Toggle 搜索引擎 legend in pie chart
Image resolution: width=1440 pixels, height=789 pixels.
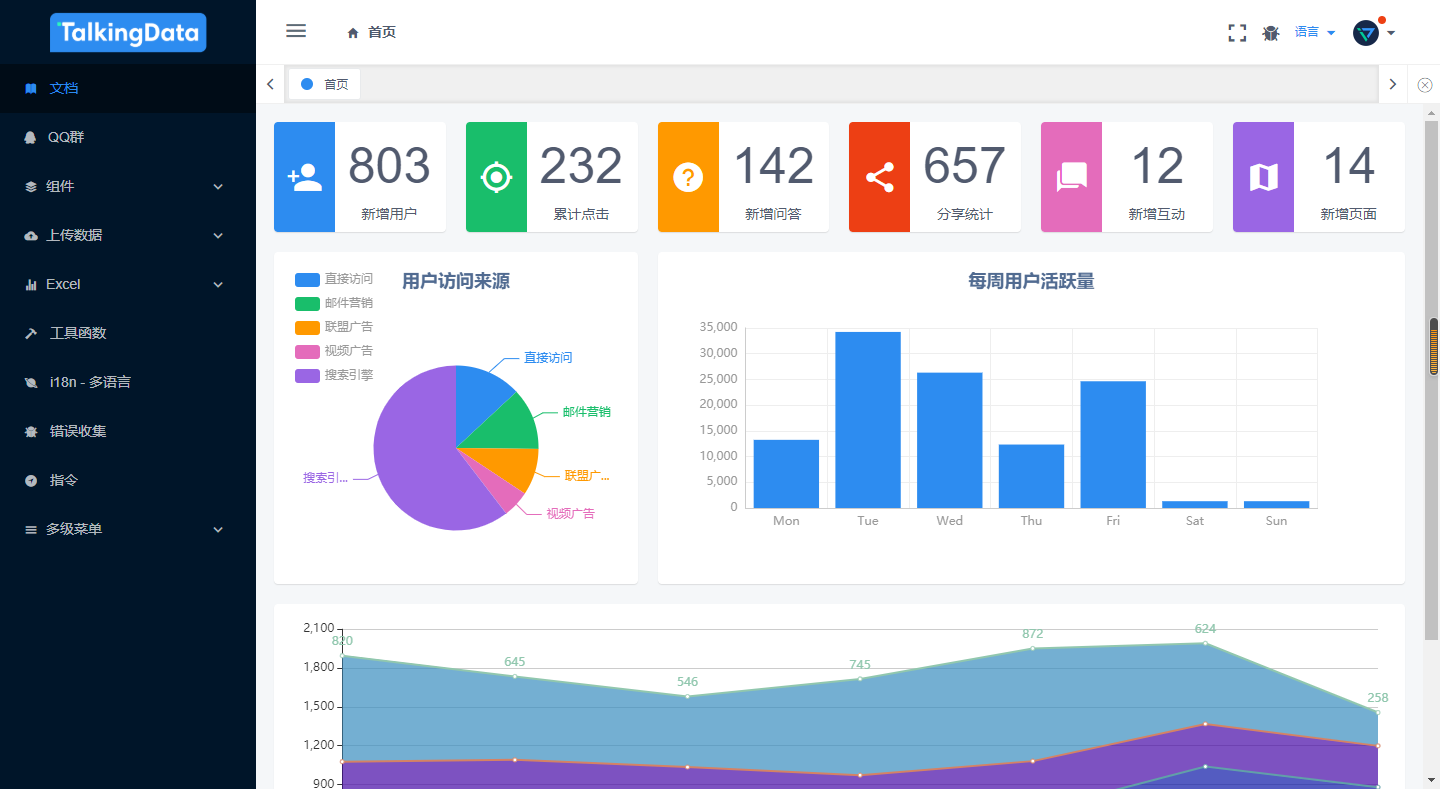pos(334,375)
